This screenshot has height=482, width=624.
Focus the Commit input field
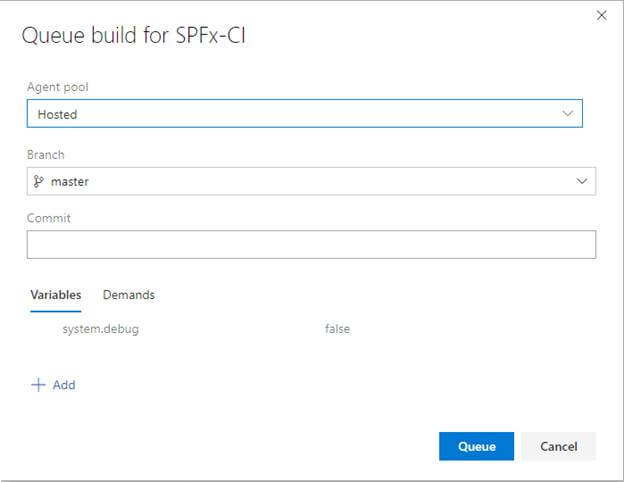(311, 244)
